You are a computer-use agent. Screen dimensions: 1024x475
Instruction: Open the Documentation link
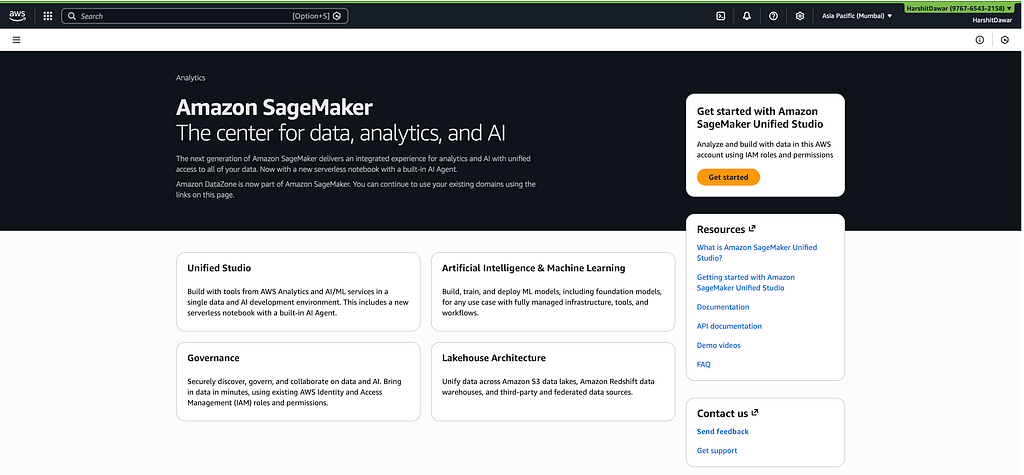click(x=723, y=307)
